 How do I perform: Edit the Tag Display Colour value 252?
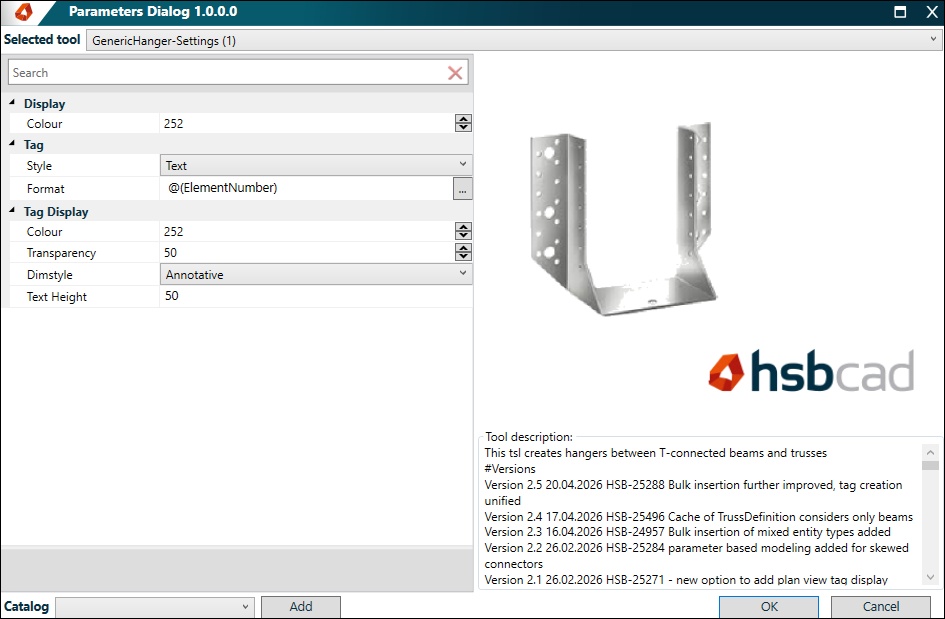pyautogui.click(x=307, y=231)
